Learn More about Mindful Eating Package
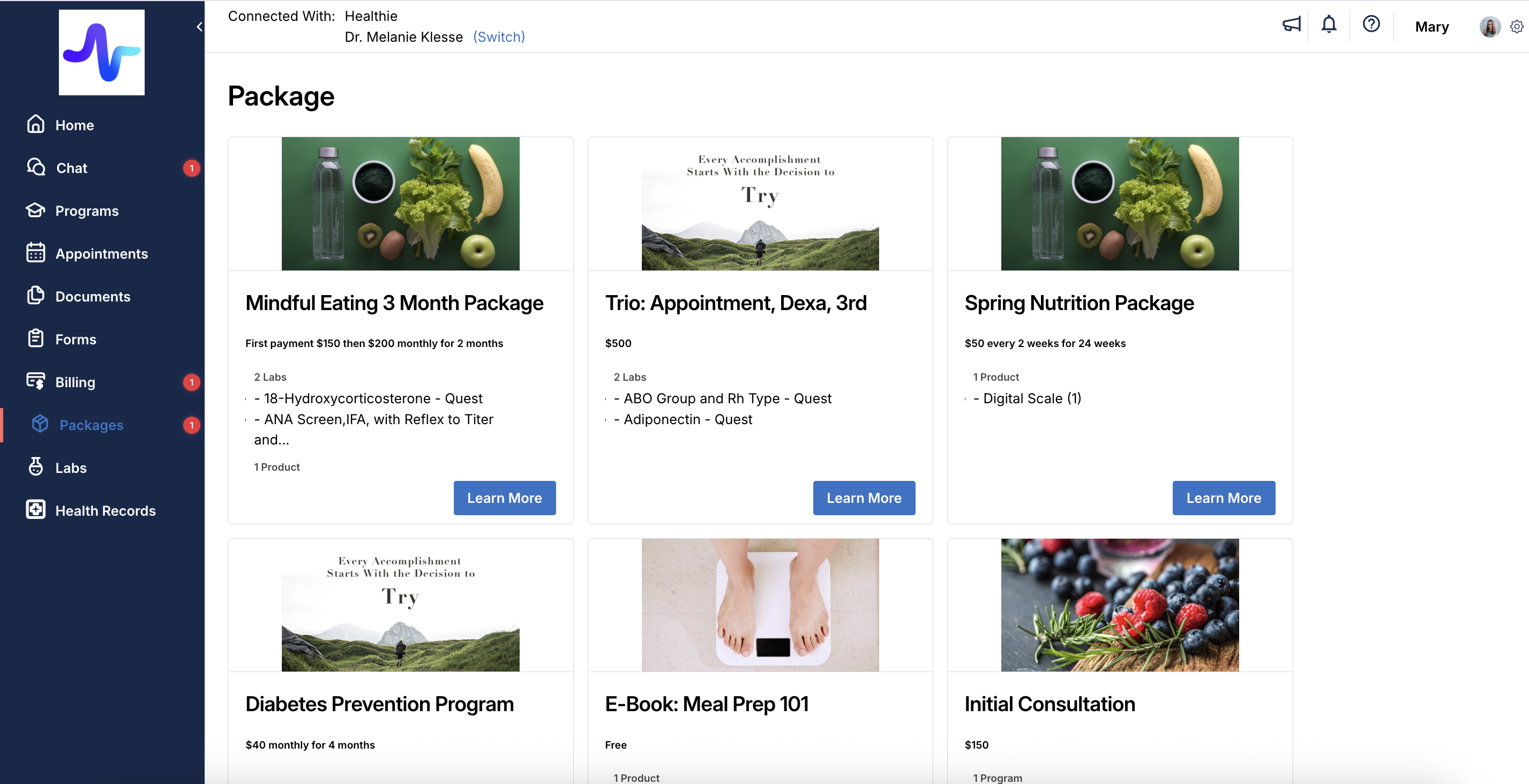This screenshot has width=1529, height=784. (504, 497)
